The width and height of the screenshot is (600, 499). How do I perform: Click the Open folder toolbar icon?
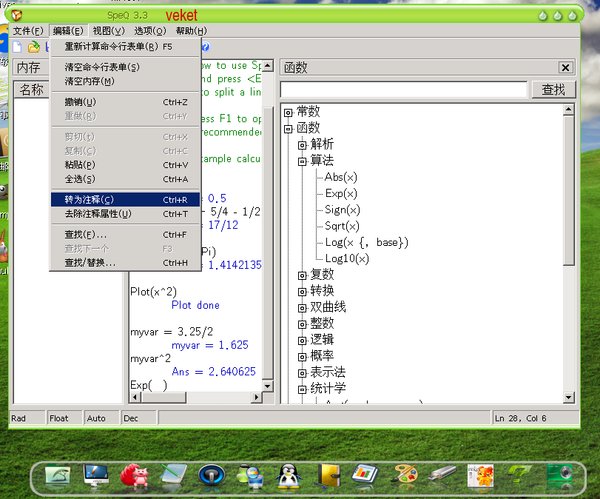click(x=34, y=47)
